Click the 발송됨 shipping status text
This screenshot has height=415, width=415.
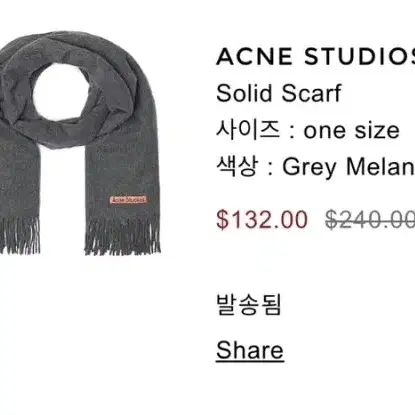249,304
